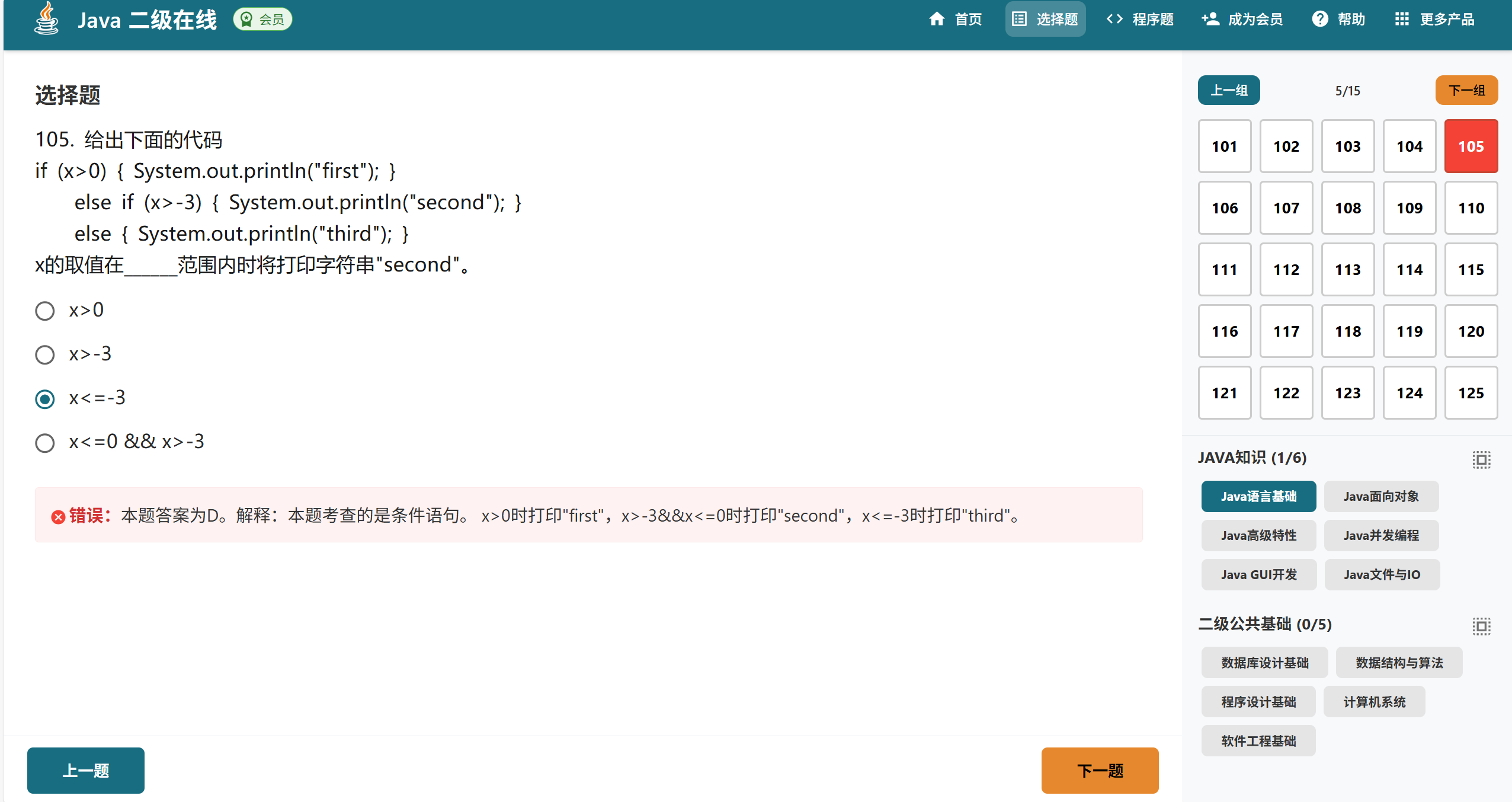
Task: Click the 5/15 group page indicator
Action: point(1347,91)
